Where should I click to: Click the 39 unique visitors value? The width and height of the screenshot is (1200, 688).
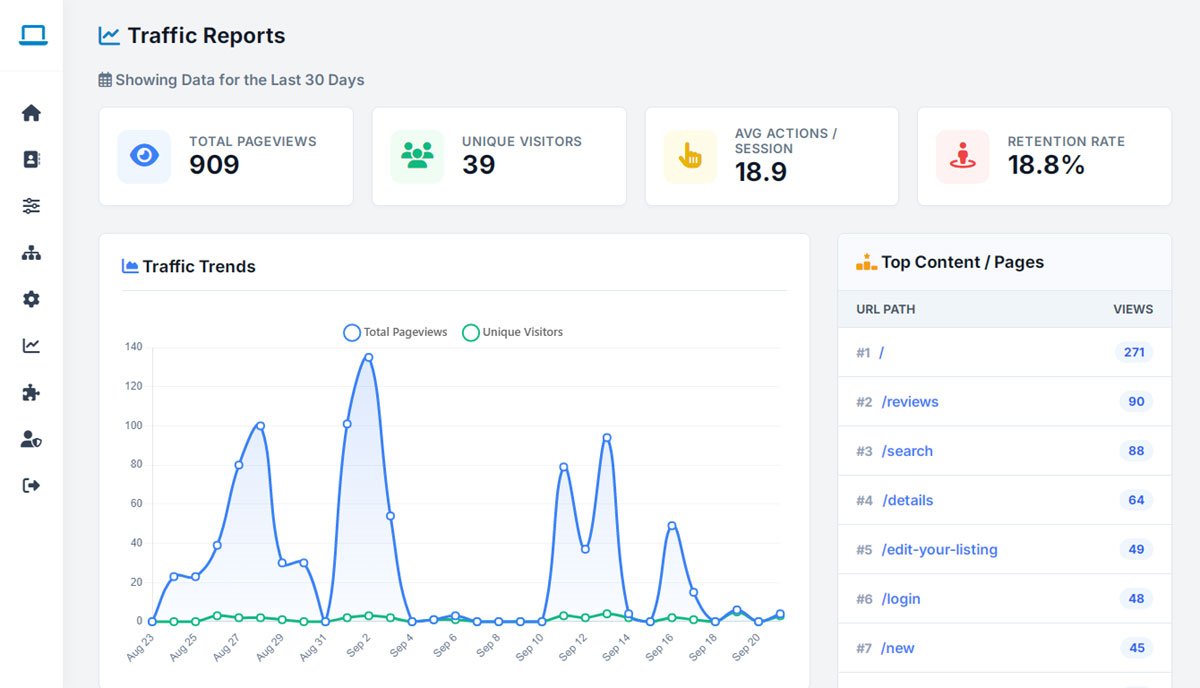point(479,165)
